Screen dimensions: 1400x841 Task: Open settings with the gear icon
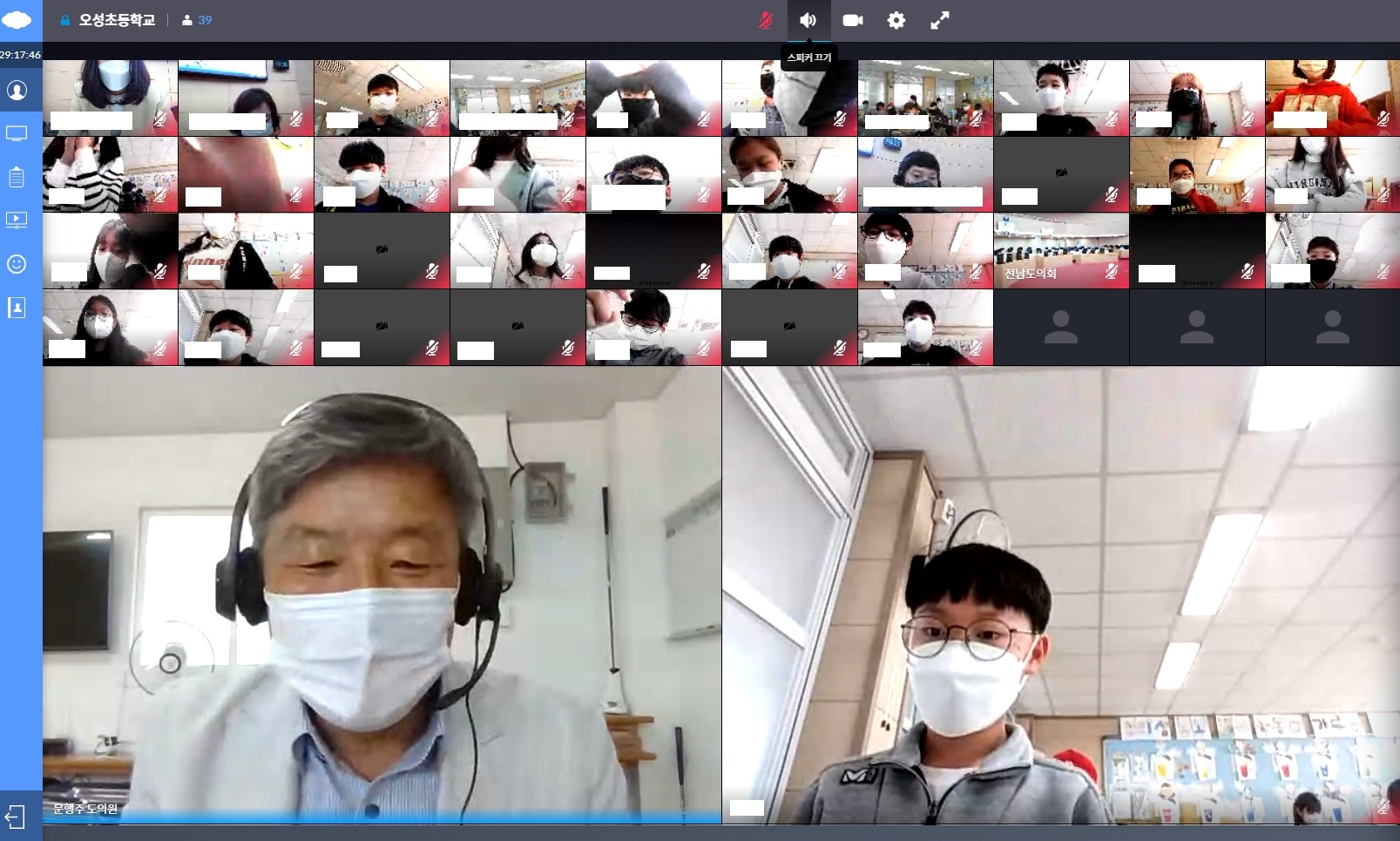point(896,20)
